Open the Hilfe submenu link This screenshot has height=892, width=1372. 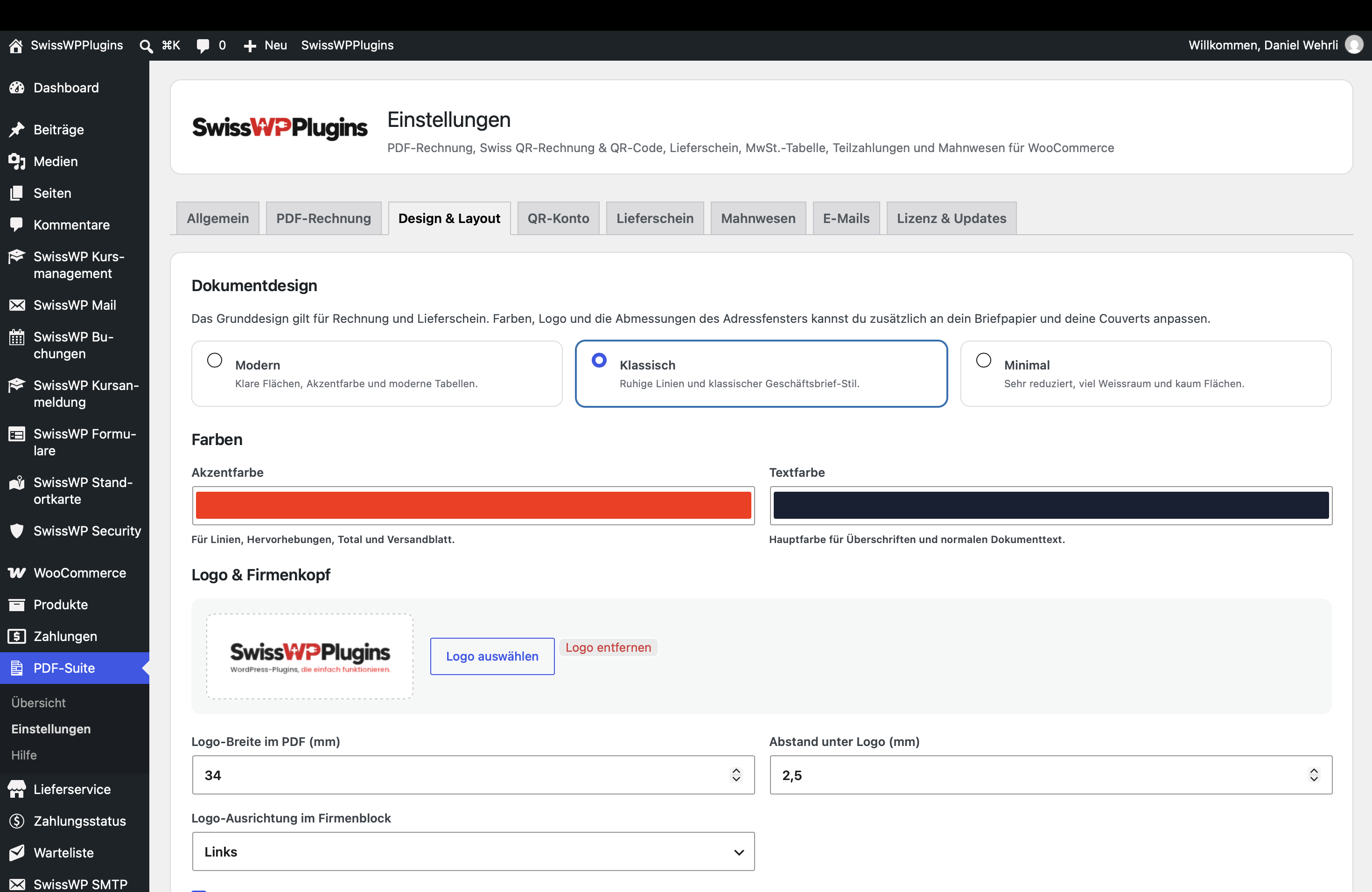click(24, 755)
